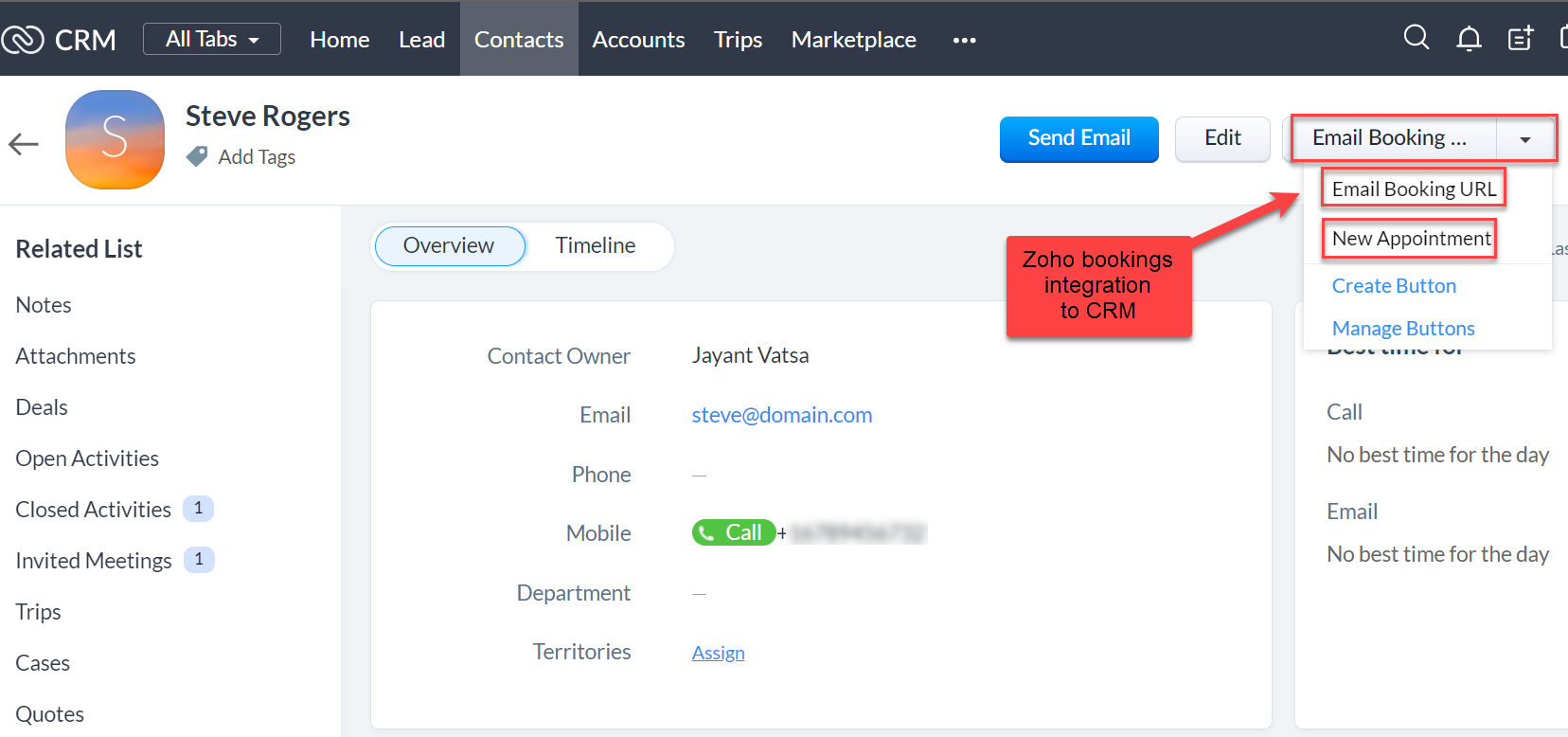This screenshot has height=737, width=1568.
Task: Open the more tabs ellipsis menu
Action: coord(964,40)
